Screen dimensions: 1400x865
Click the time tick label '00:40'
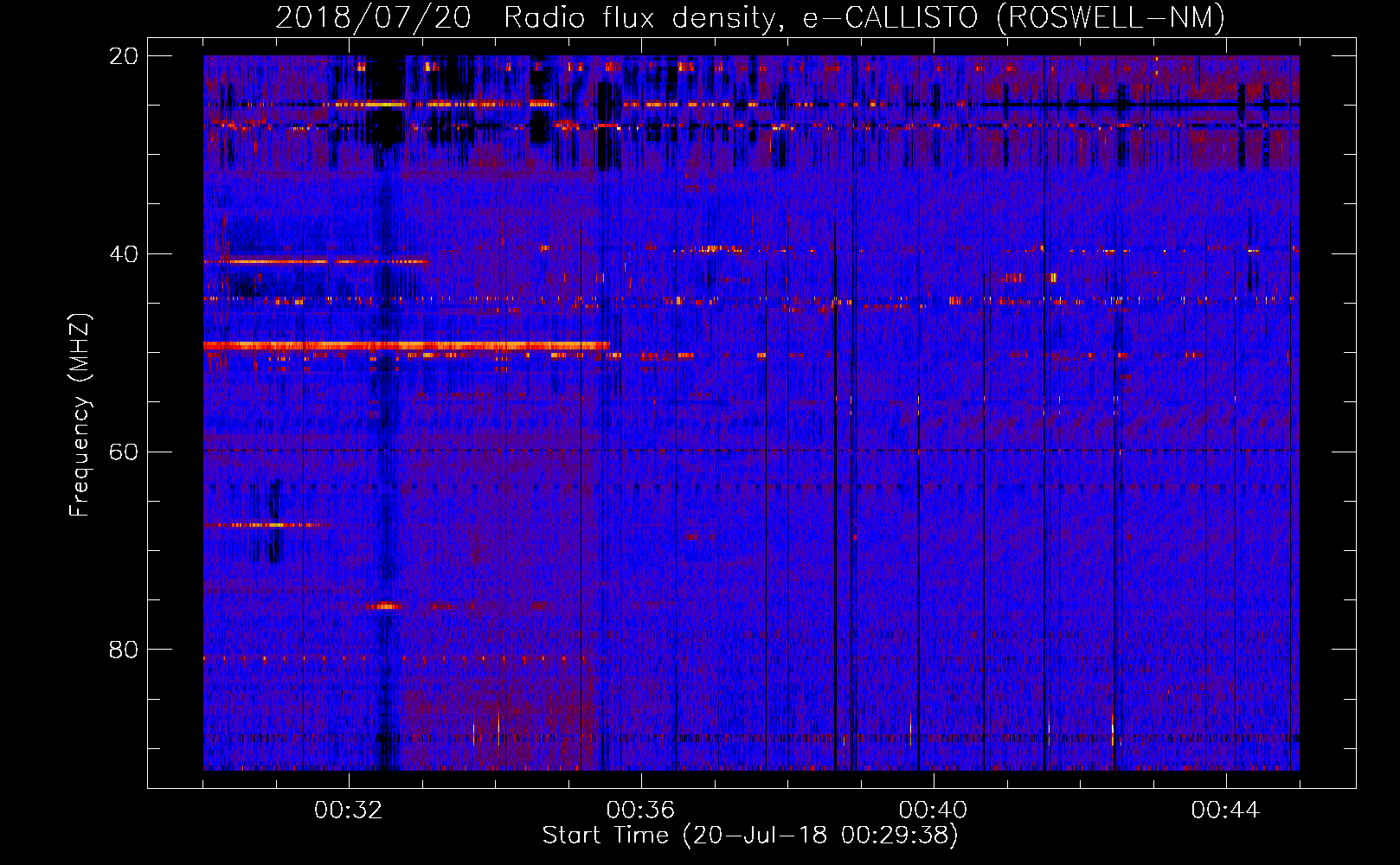click(933, 811)
